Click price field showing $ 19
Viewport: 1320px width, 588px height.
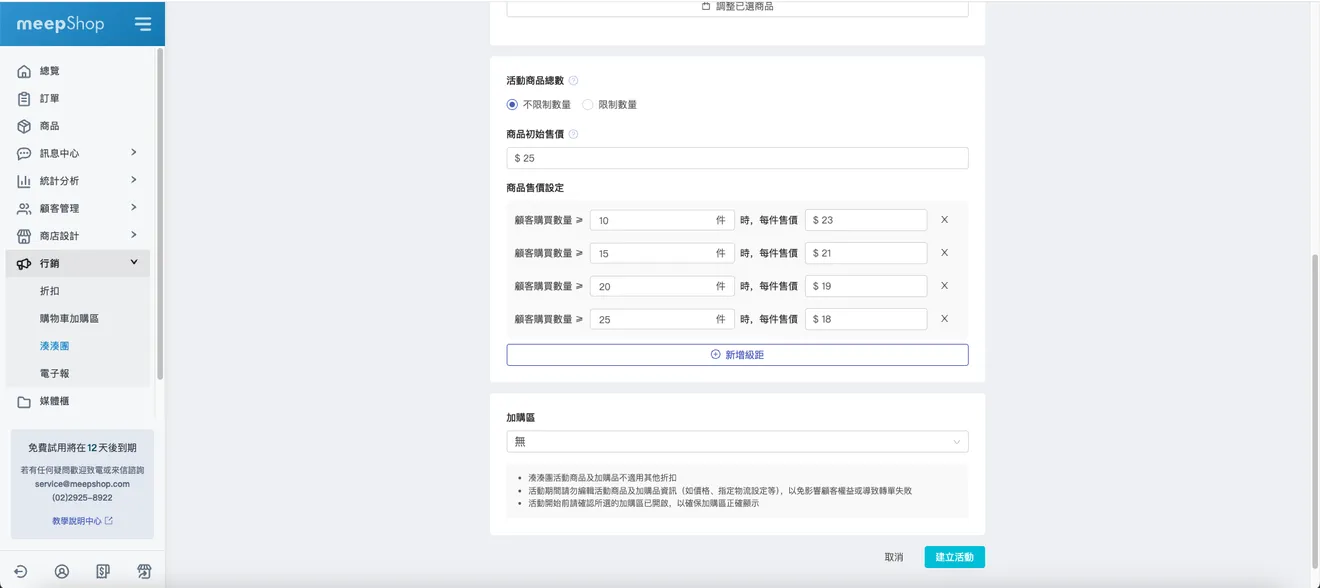pyautogui.click(x=866, y=286)
